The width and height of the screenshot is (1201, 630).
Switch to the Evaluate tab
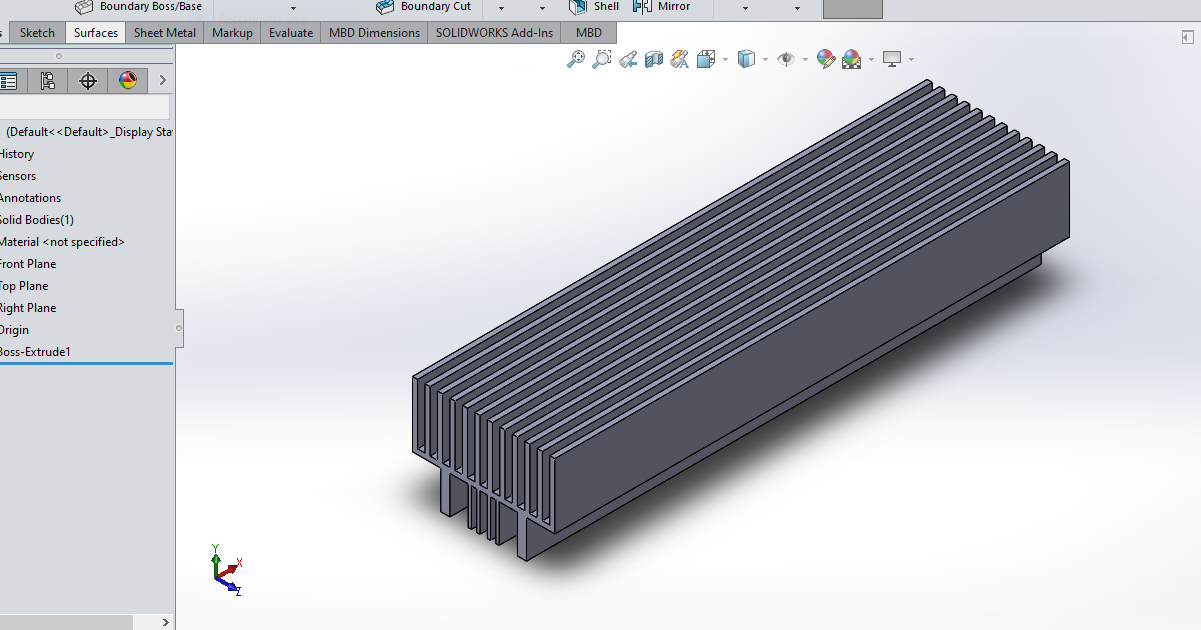click(x=291, y=33)
